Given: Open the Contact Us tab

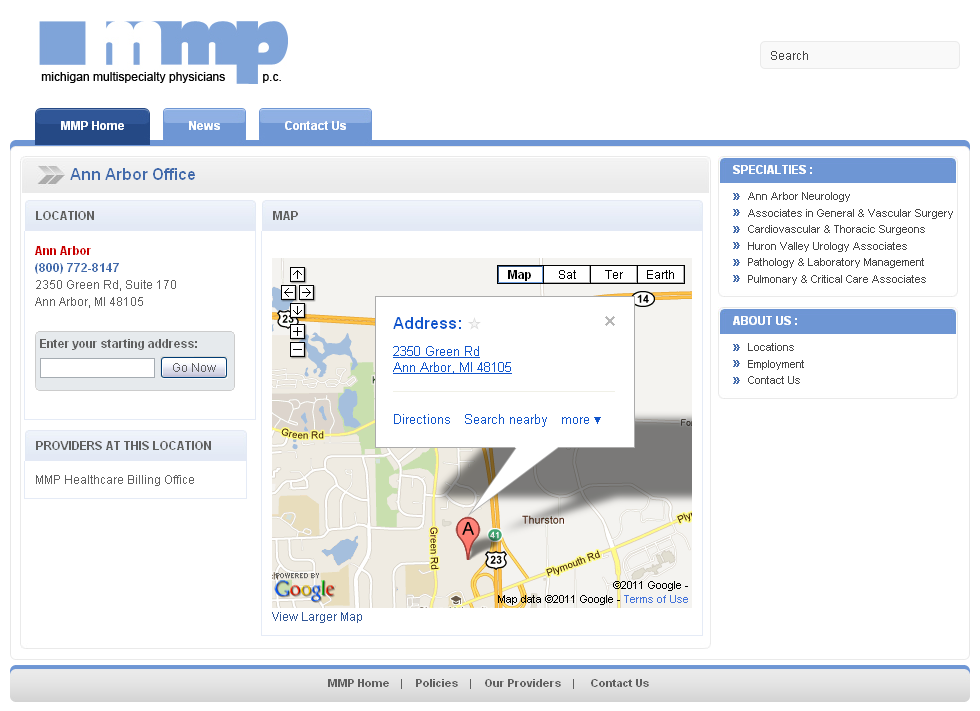Looking at the screenshot, I should (315, 126).
